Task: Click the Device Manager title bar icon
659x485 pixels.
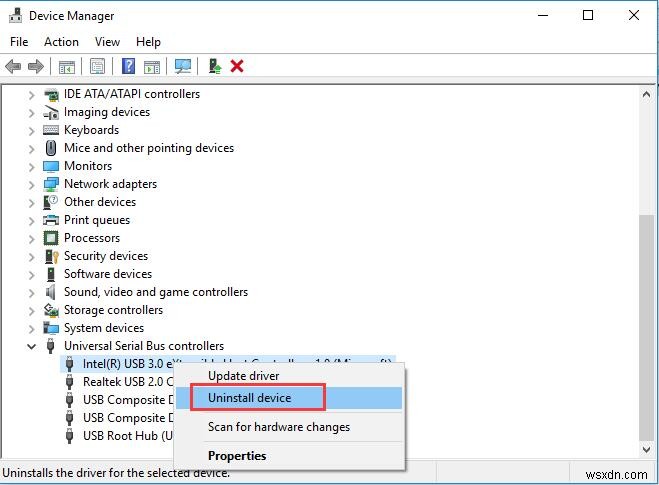Action: [x=16, y=16]
